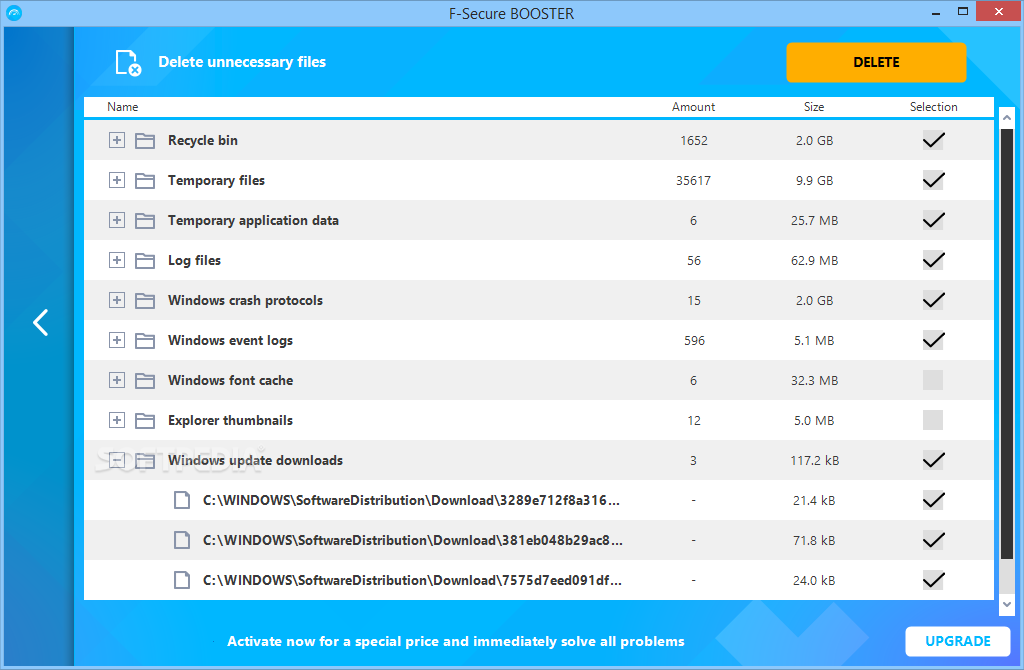The image size is (1024, 670).
Task: Expand the Recycle bin category
Action: pos(117,140)
